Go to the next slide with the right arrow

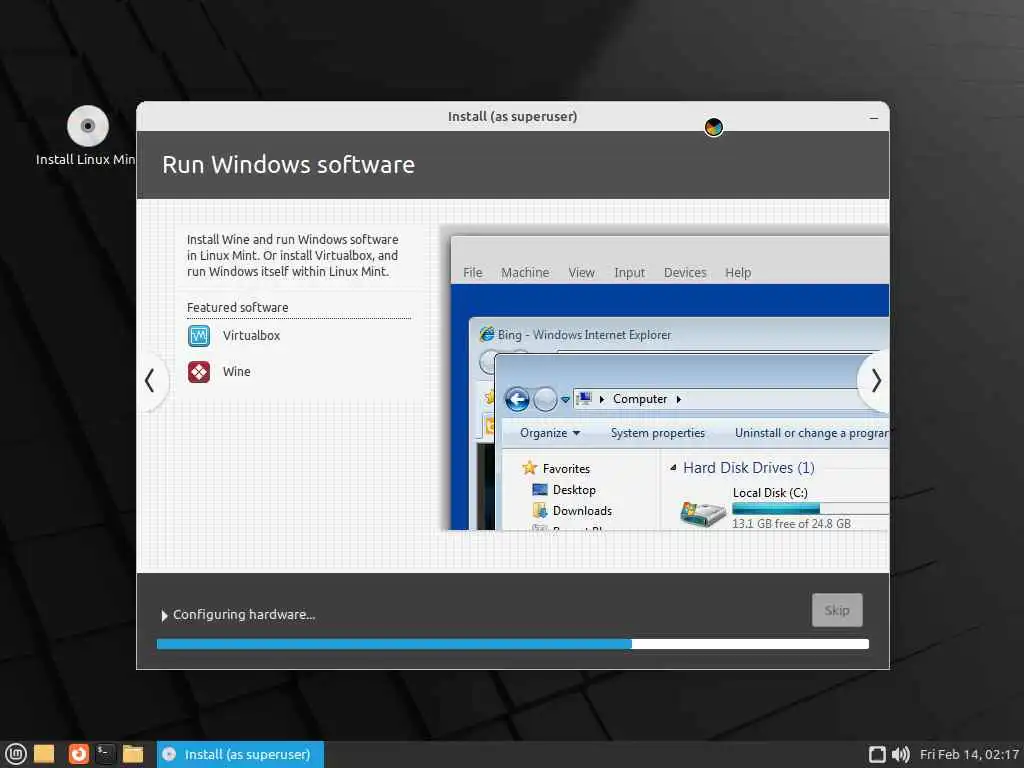pyautogui.click(x=876, y=381)
